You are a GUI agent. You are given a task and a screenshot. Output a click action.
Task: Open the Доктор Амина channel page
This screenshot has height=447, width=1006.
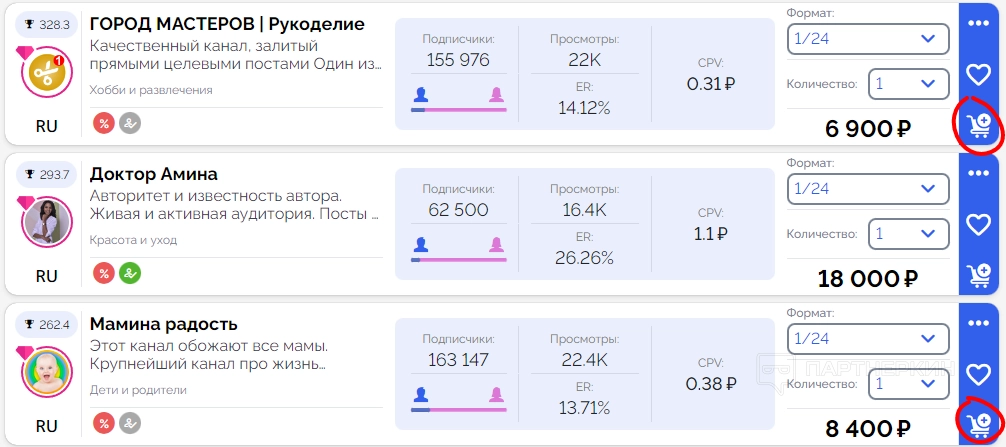(154, 174)
